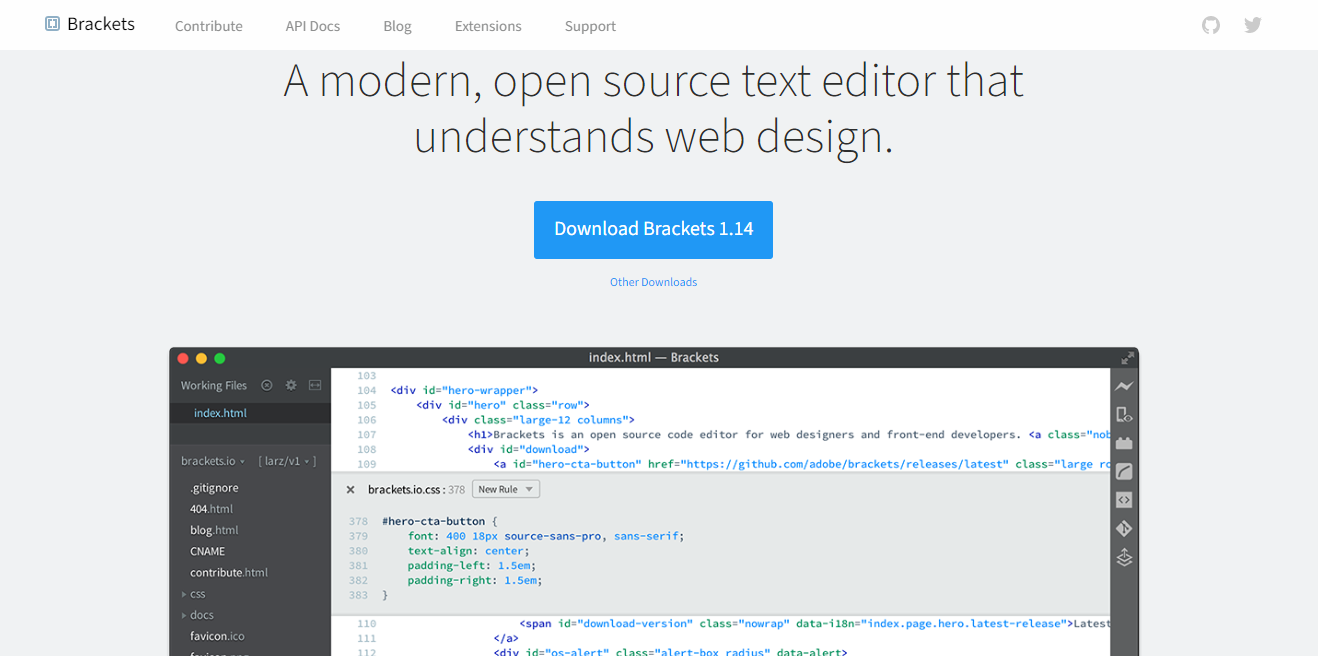The image size is (1318, 656).
Task: Click the Git extension icon in the sidebar
Action: tap(1124, 528)
